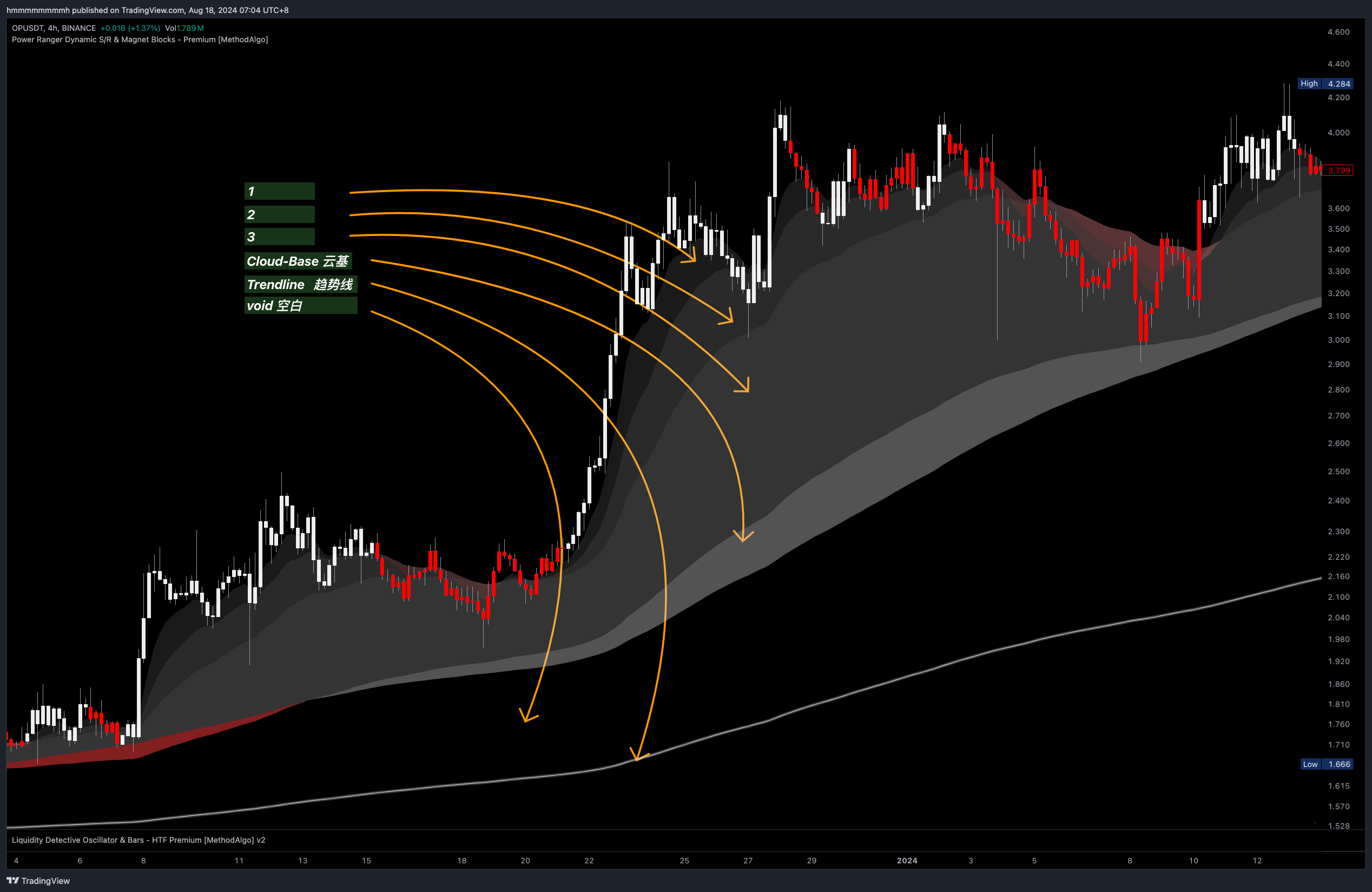Screen dimensions: 1372x892
Task: Click the red 3.799 current price label
Action: 1338,170
